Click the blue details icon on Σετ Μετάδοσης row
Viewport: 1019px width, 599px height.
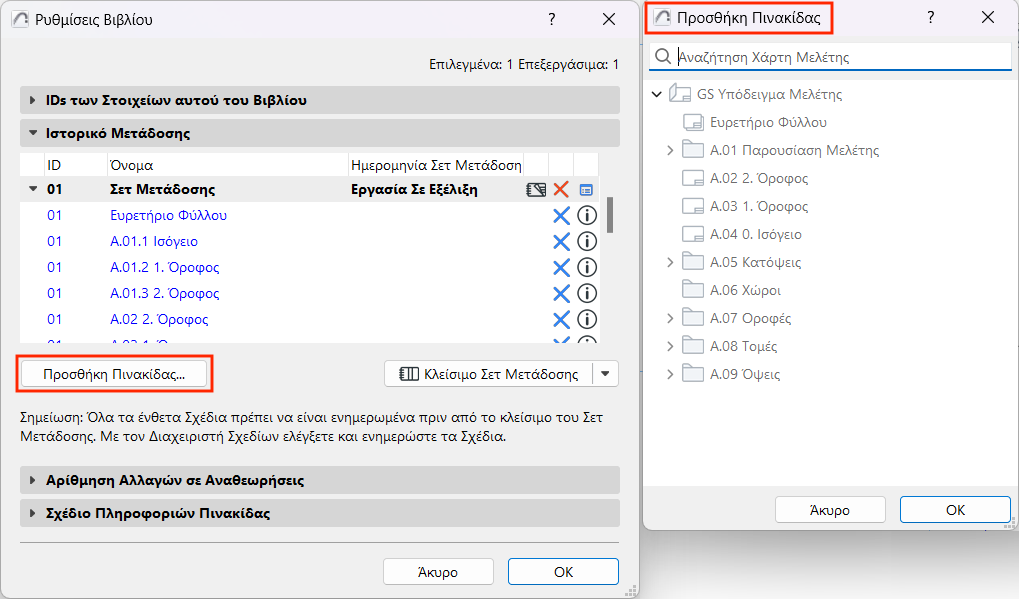tap(587, 189)
